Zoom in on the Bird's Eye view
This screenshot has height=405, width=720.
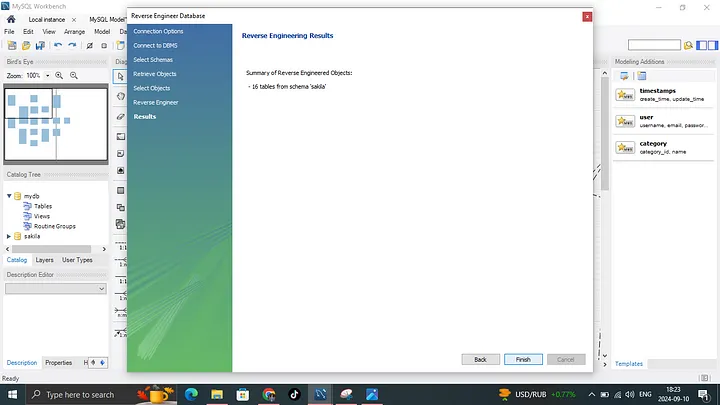[59, 75]
